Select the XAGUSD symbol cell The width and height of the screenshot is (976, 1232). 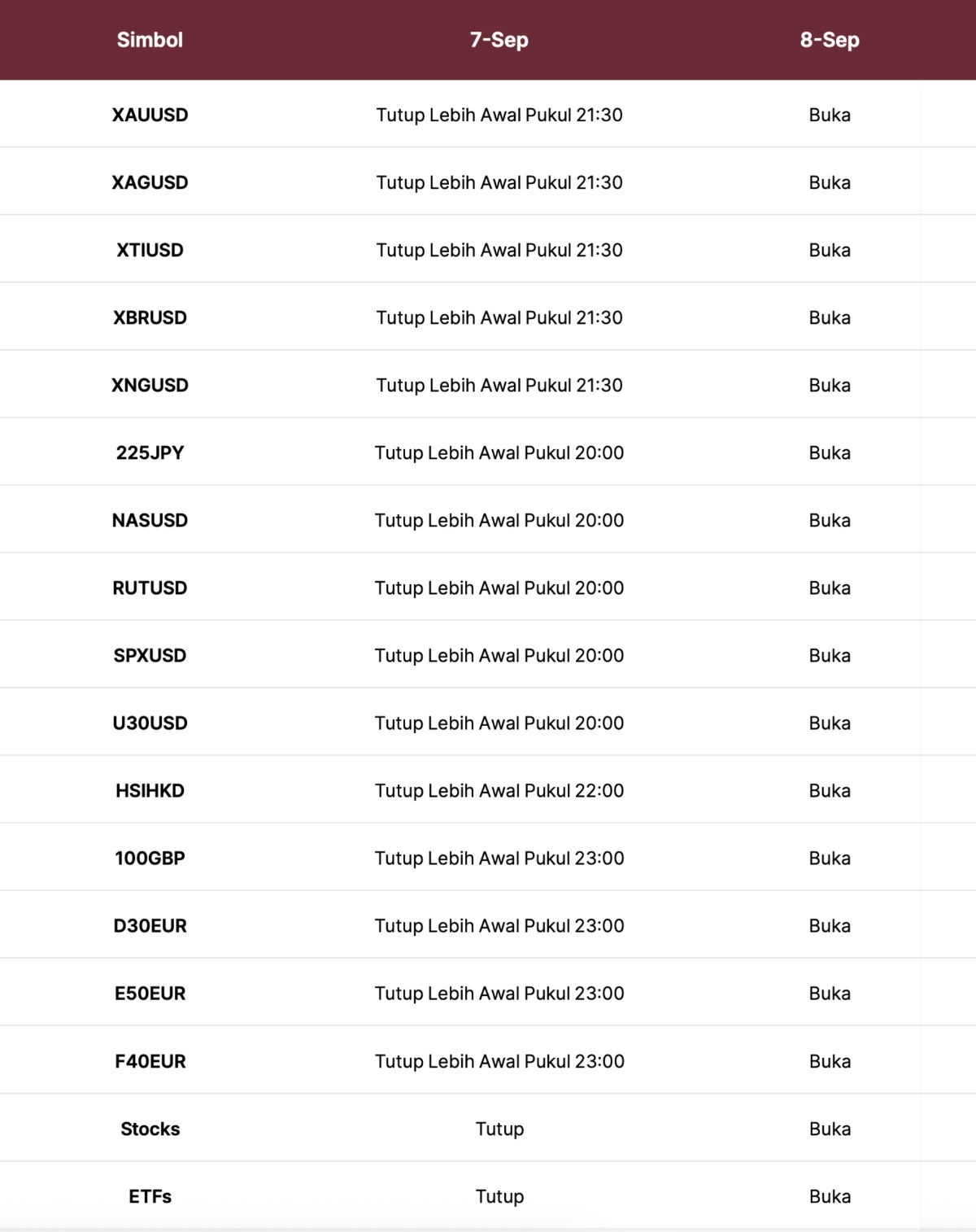click(x=150, y=182)
